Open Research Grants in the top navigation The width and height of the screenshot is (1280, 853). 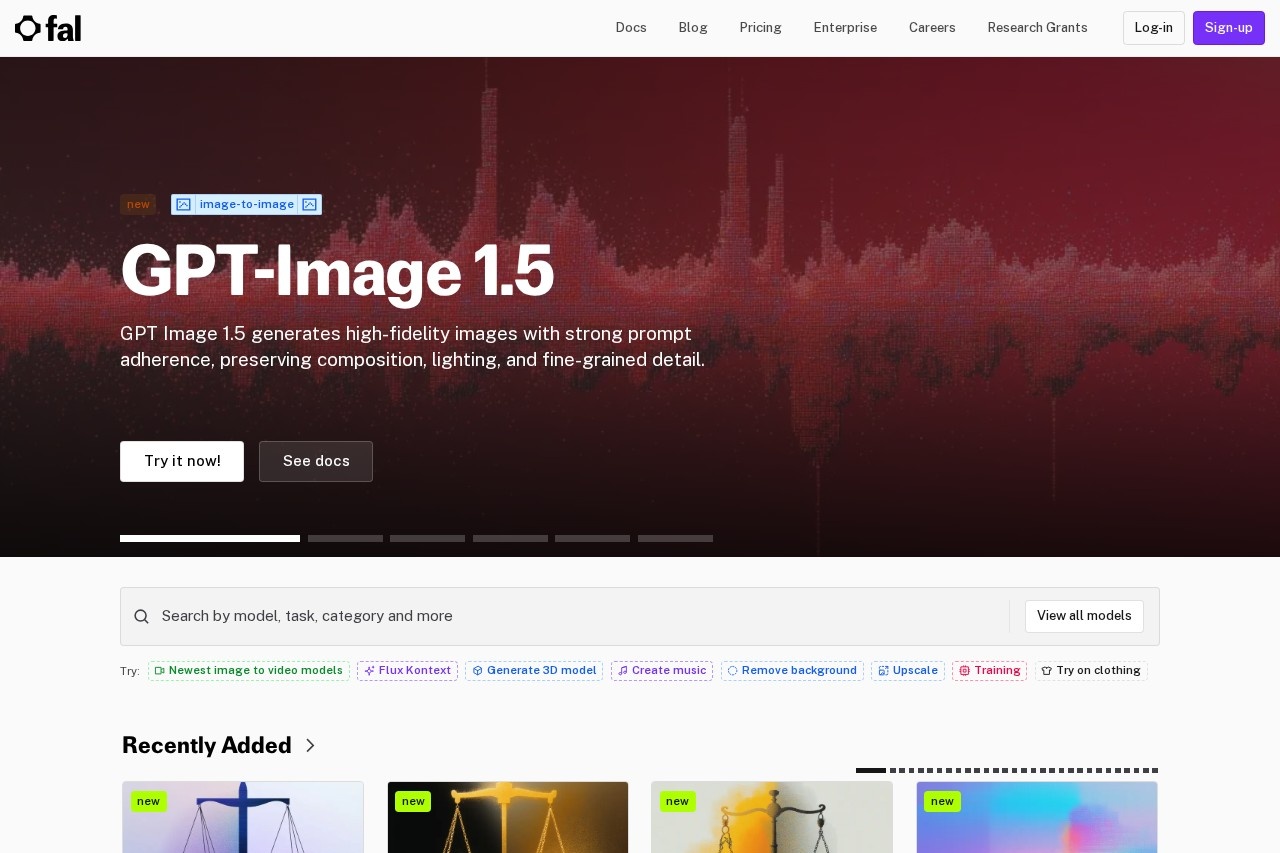pos(1037,28)
